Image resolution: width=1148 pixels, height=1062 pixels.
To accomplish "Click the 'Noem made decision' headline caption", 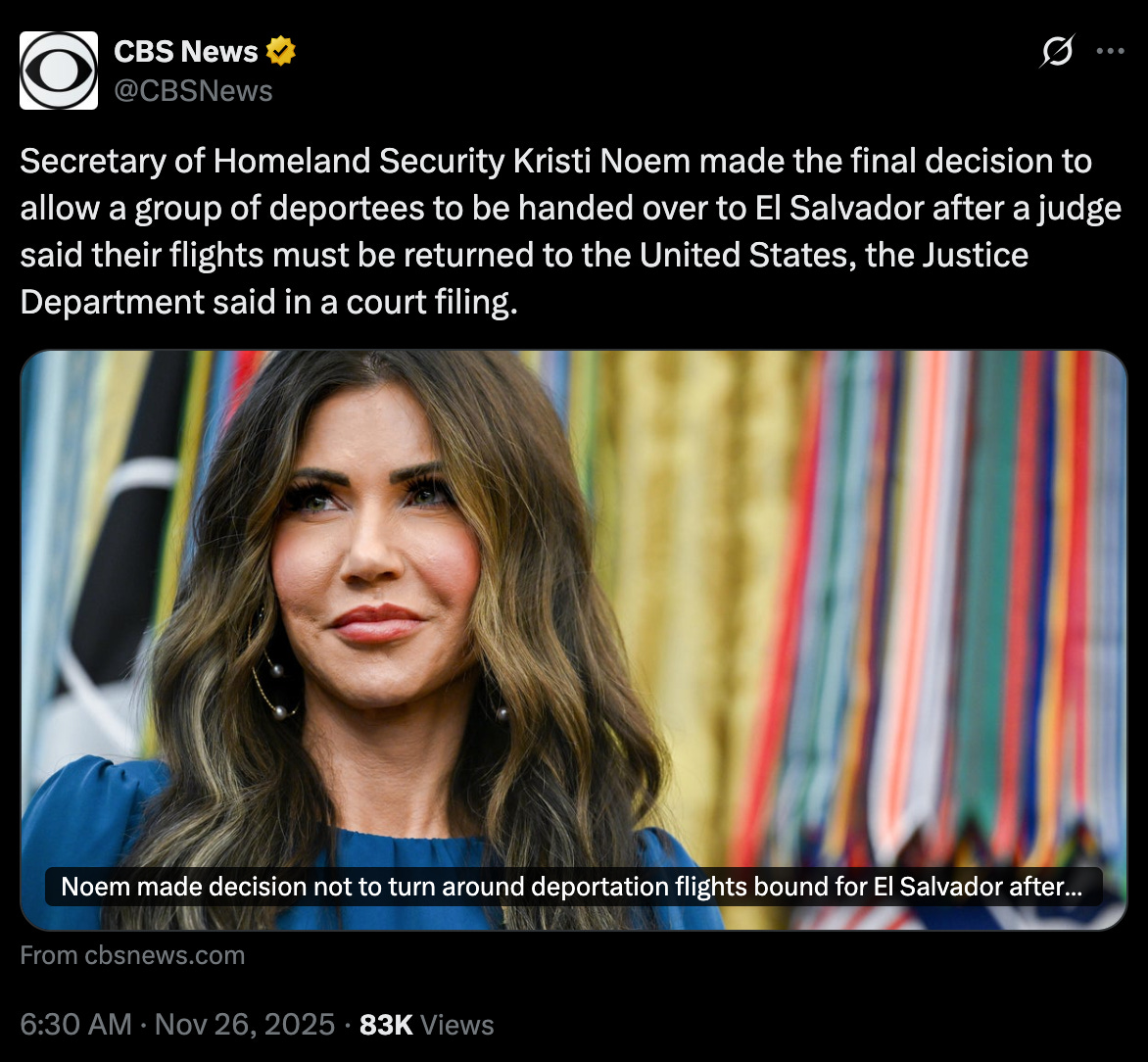I will click(573, 887).
